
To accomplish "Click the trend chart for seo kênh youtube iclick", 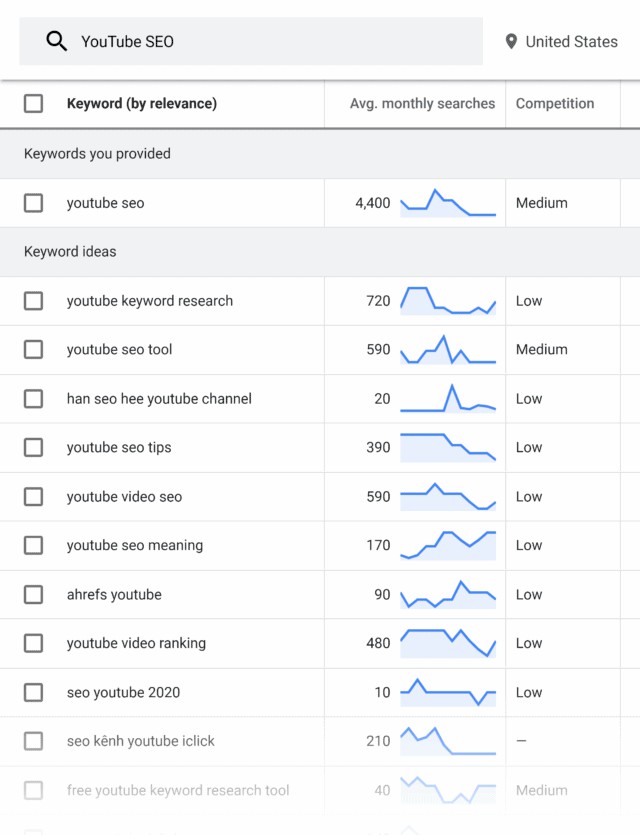I will pos(448,741).
